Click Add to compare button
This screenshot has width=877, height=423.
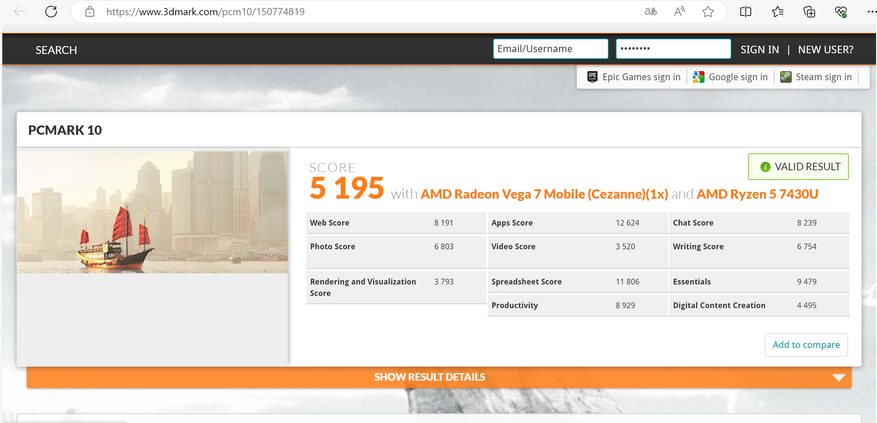tap(806, 345)
